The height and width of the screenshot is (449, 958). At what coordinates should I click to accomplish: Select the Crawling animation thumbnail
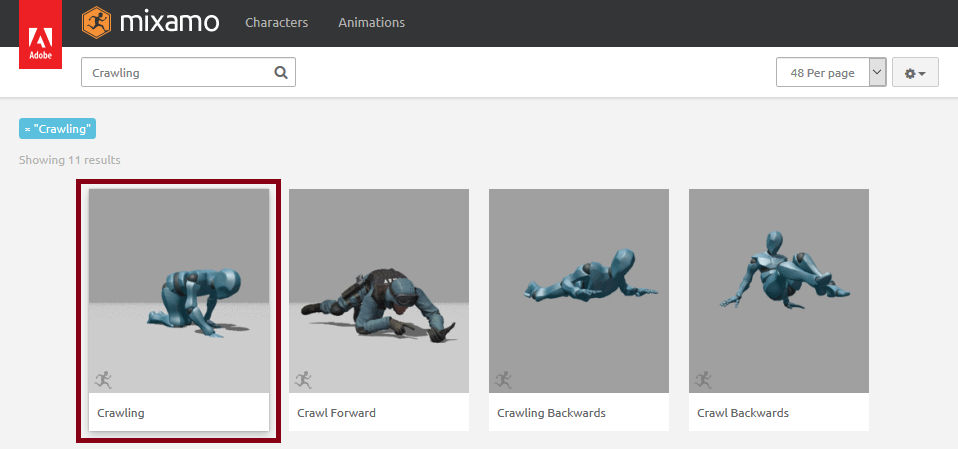(179, 290)
